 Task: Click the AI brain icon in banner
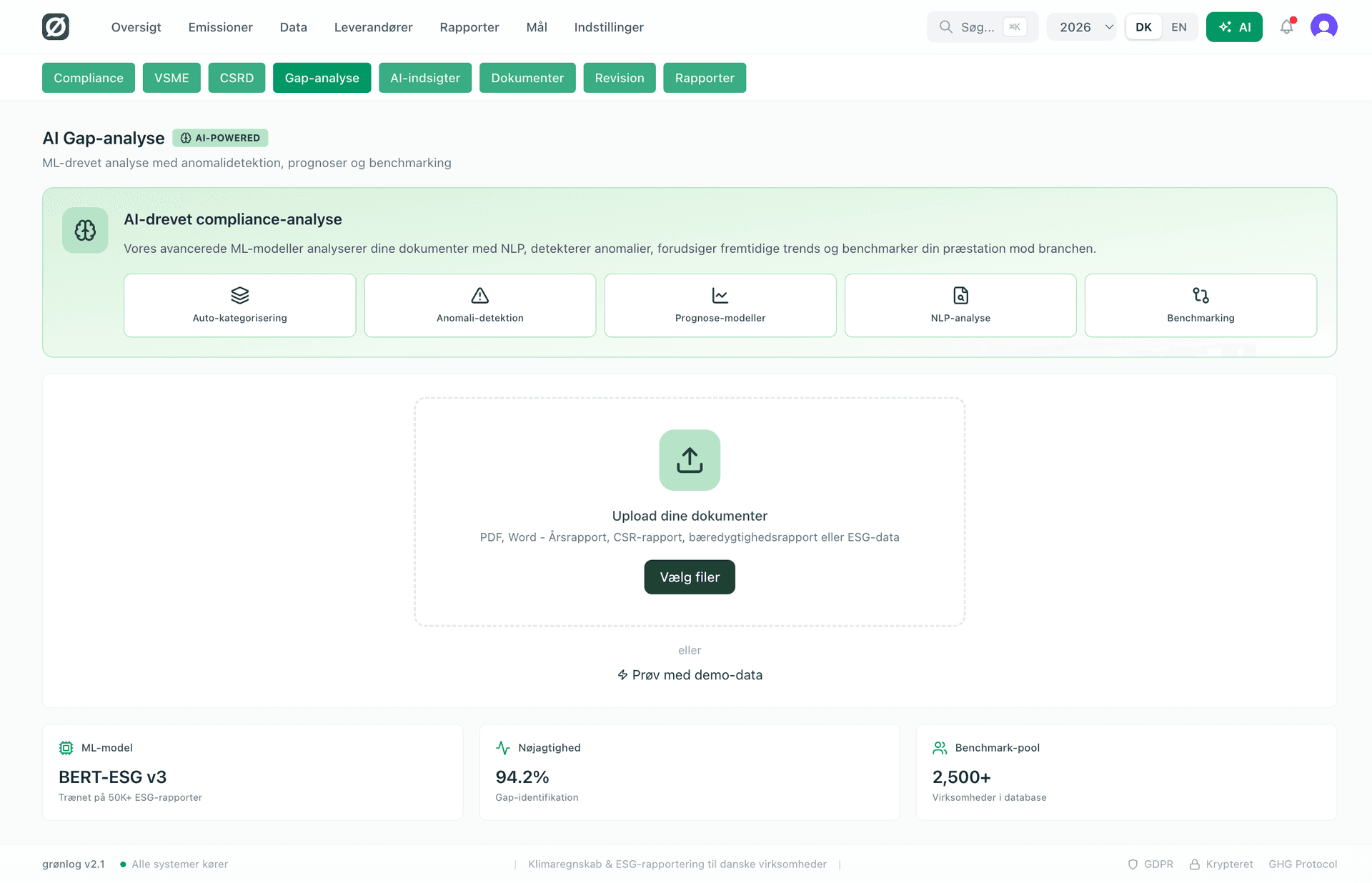(x=85, y=230)
